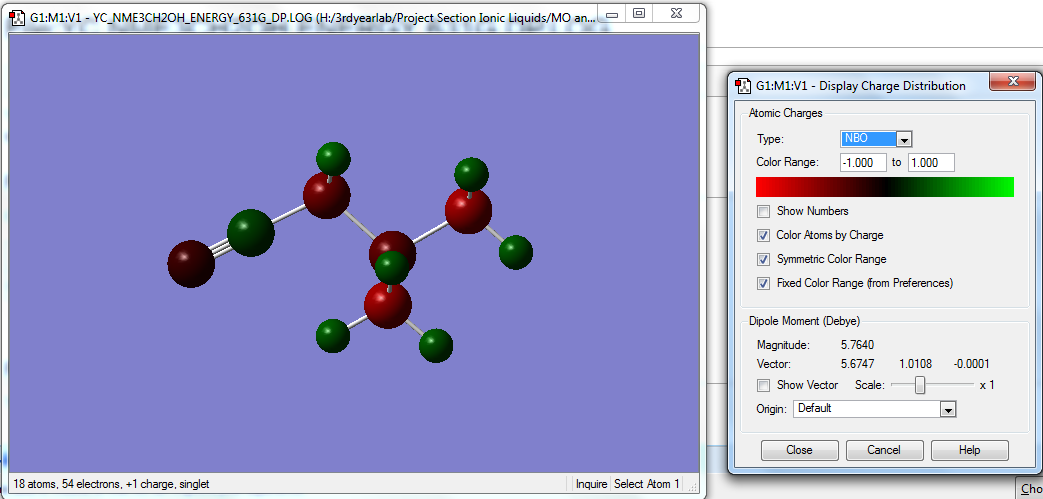Click the Inquire status bar item

click(x=591, y=484)
